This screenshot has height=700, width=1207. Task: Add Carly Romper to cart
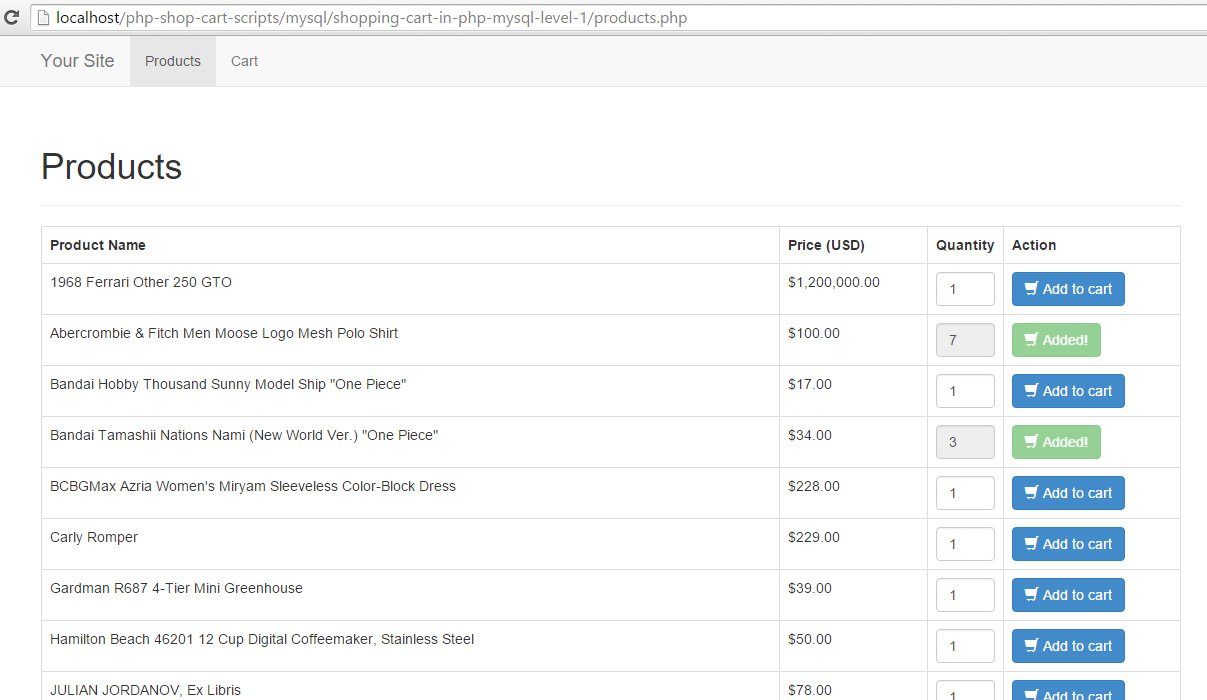coord(1068,544)
